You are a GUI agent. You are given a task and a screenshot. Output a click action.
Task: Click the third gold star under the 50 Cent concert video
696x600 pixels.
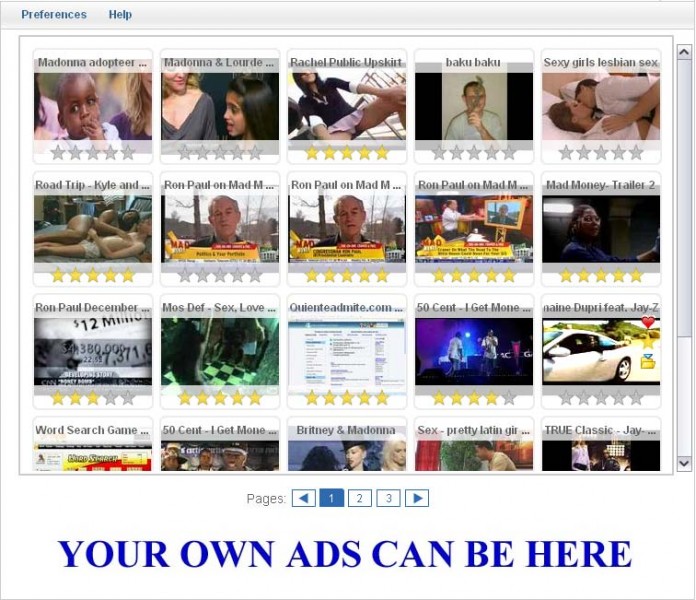click(x=474, y=398)
